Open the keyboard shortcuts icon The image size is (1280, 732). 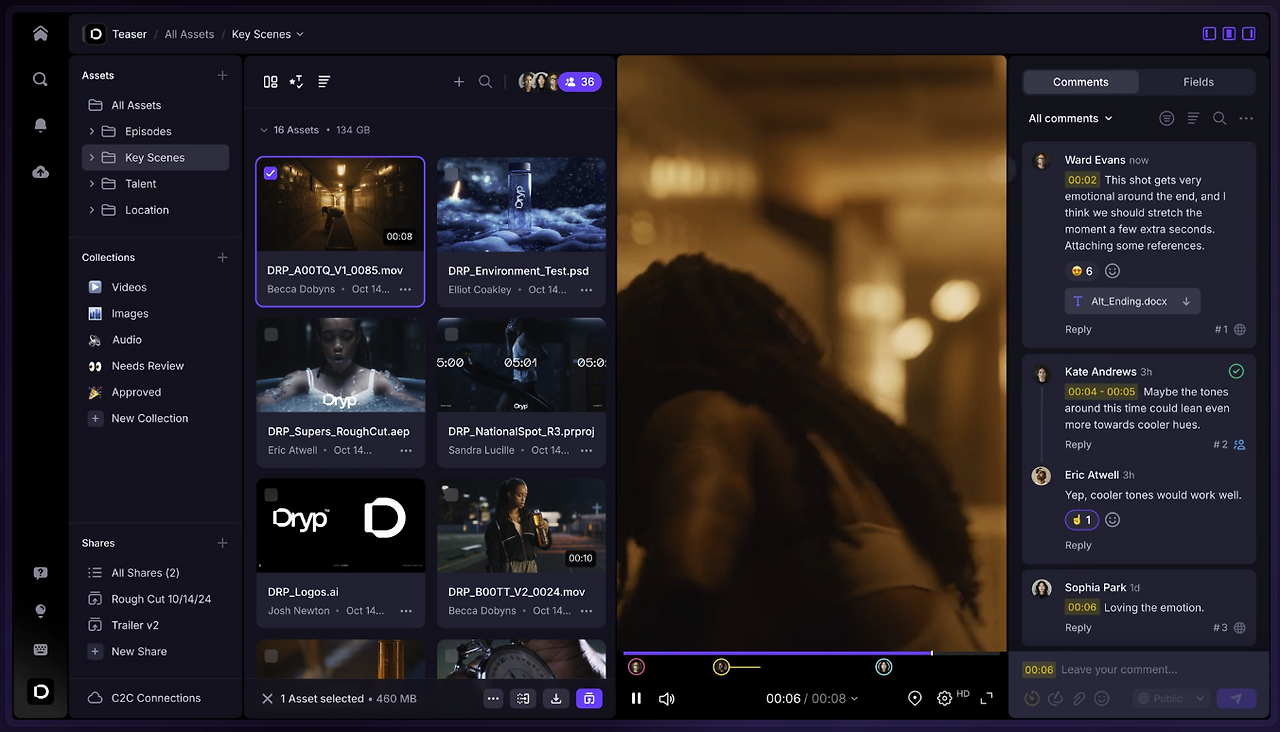pos(40,649)
